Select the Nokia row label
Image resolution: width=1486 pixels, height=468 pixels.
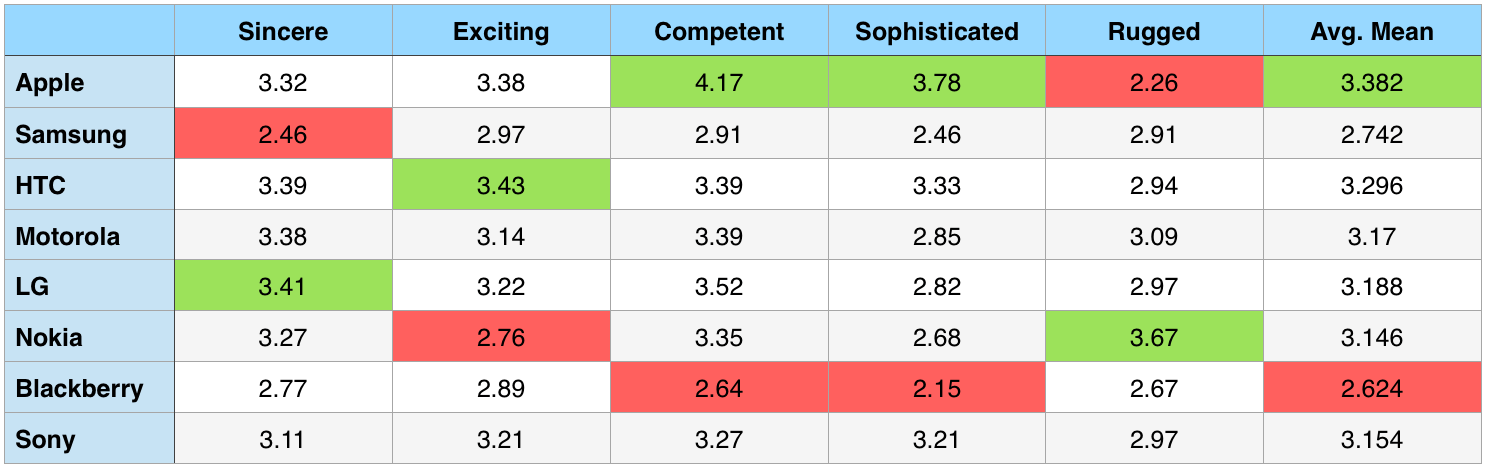(x=49, y=338)
